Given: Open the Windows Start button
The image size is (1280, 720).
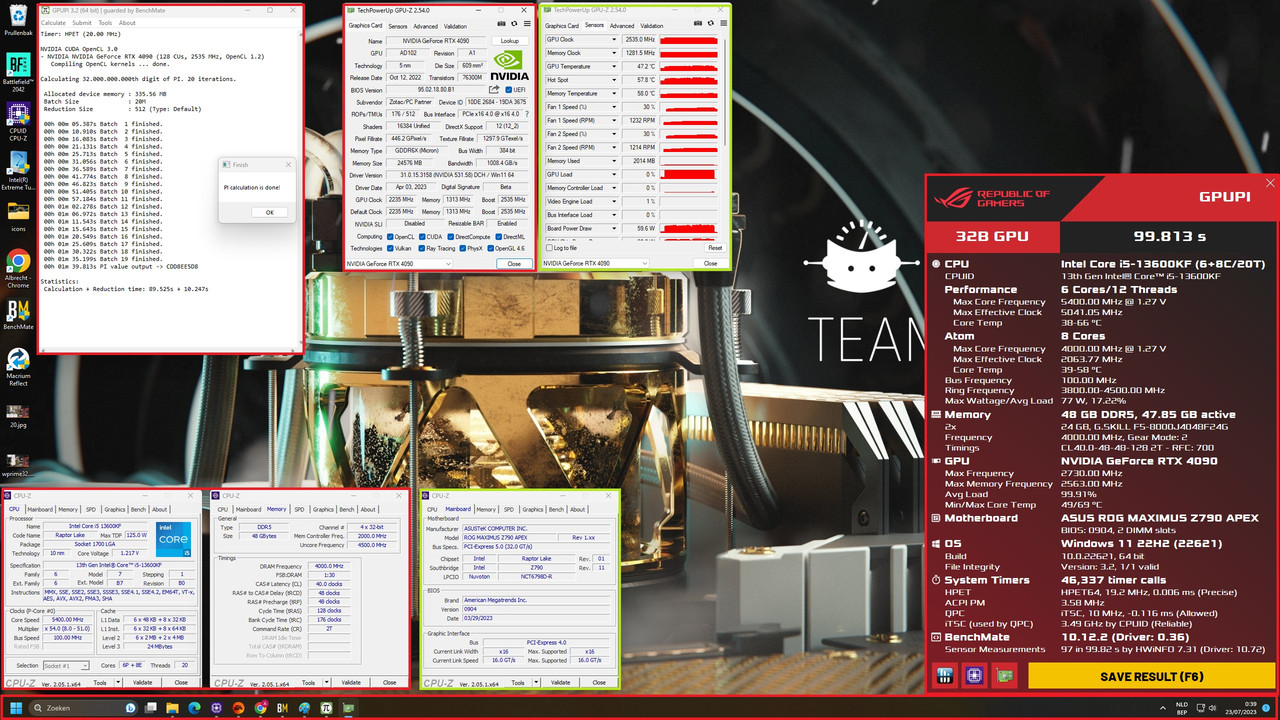Looking at the screenshot, I should pyautogui.click(x=16, y=708).
